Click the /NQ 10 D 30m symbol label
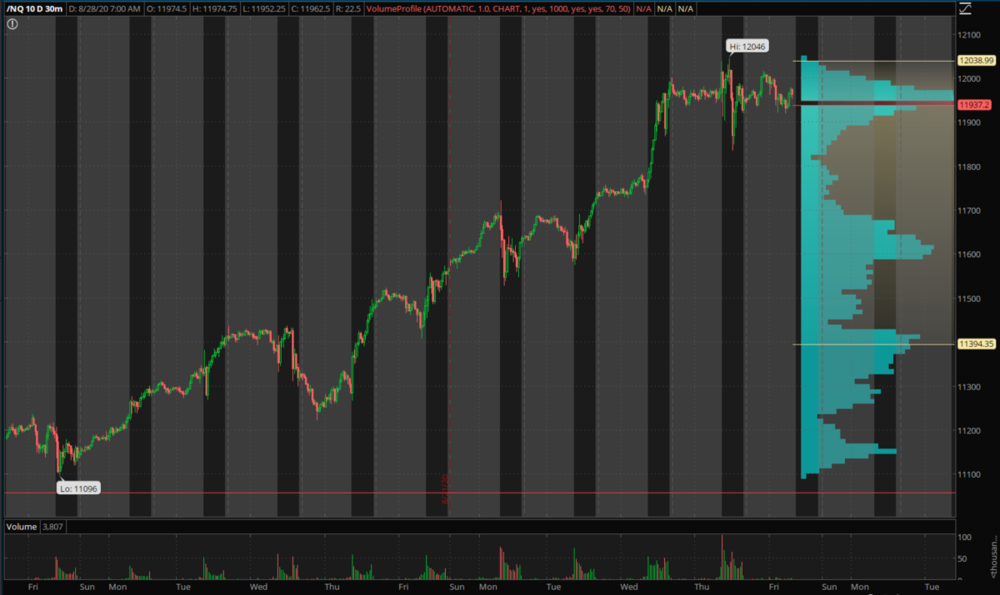Image resolution: width=1000 pixels, height=595 pixels. [33, 9]
